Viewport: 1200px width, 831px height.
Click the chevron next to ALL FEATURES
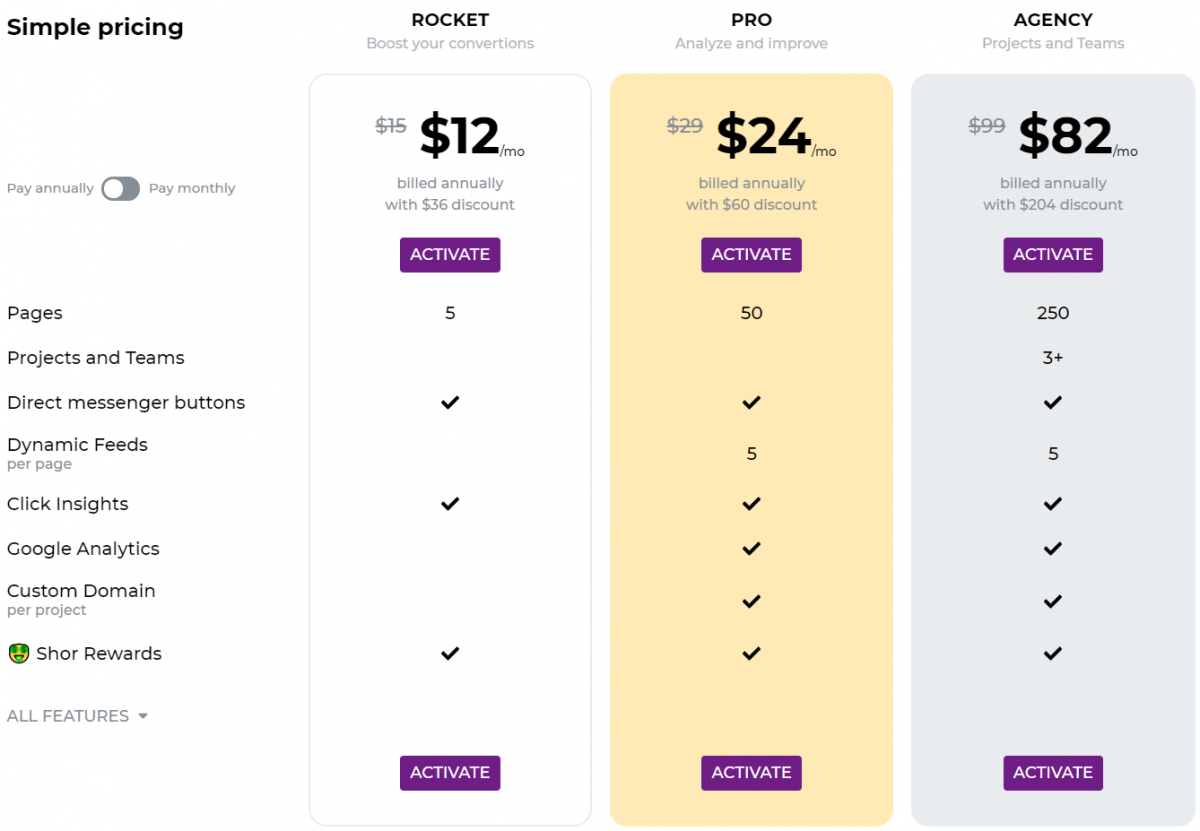point(142,716)
